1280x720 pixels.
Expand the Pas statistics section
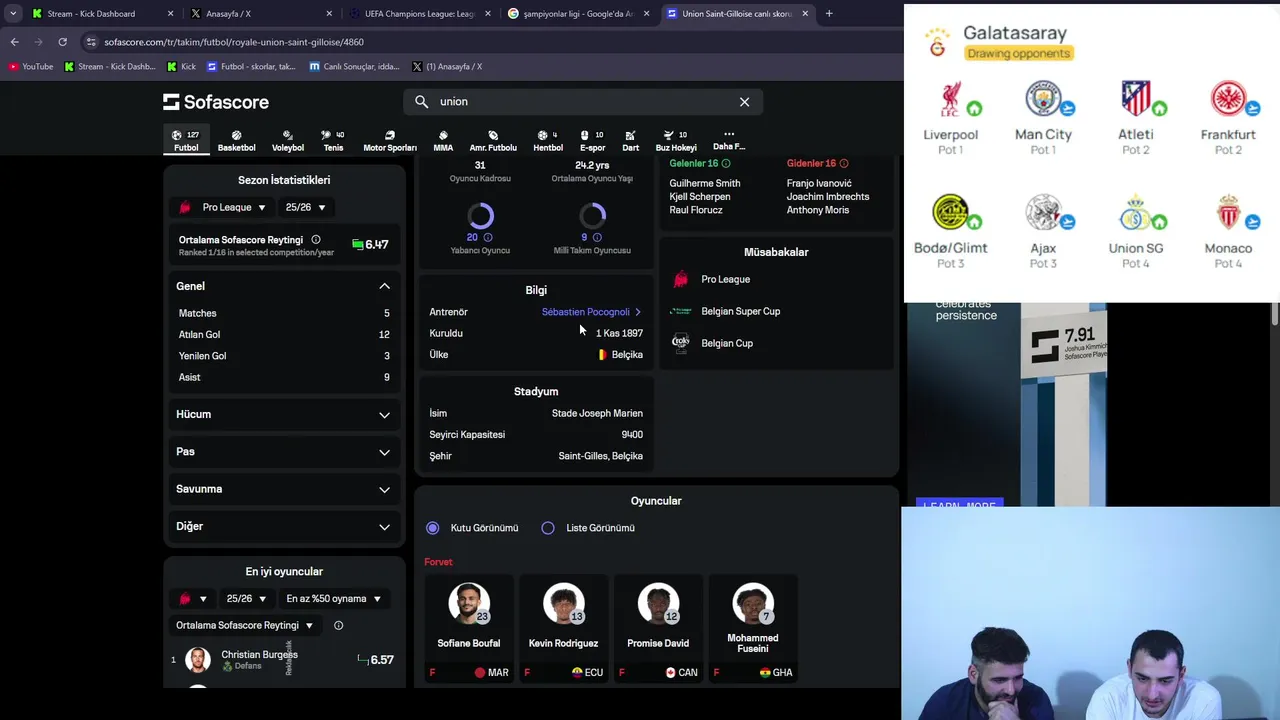point(284,452)
